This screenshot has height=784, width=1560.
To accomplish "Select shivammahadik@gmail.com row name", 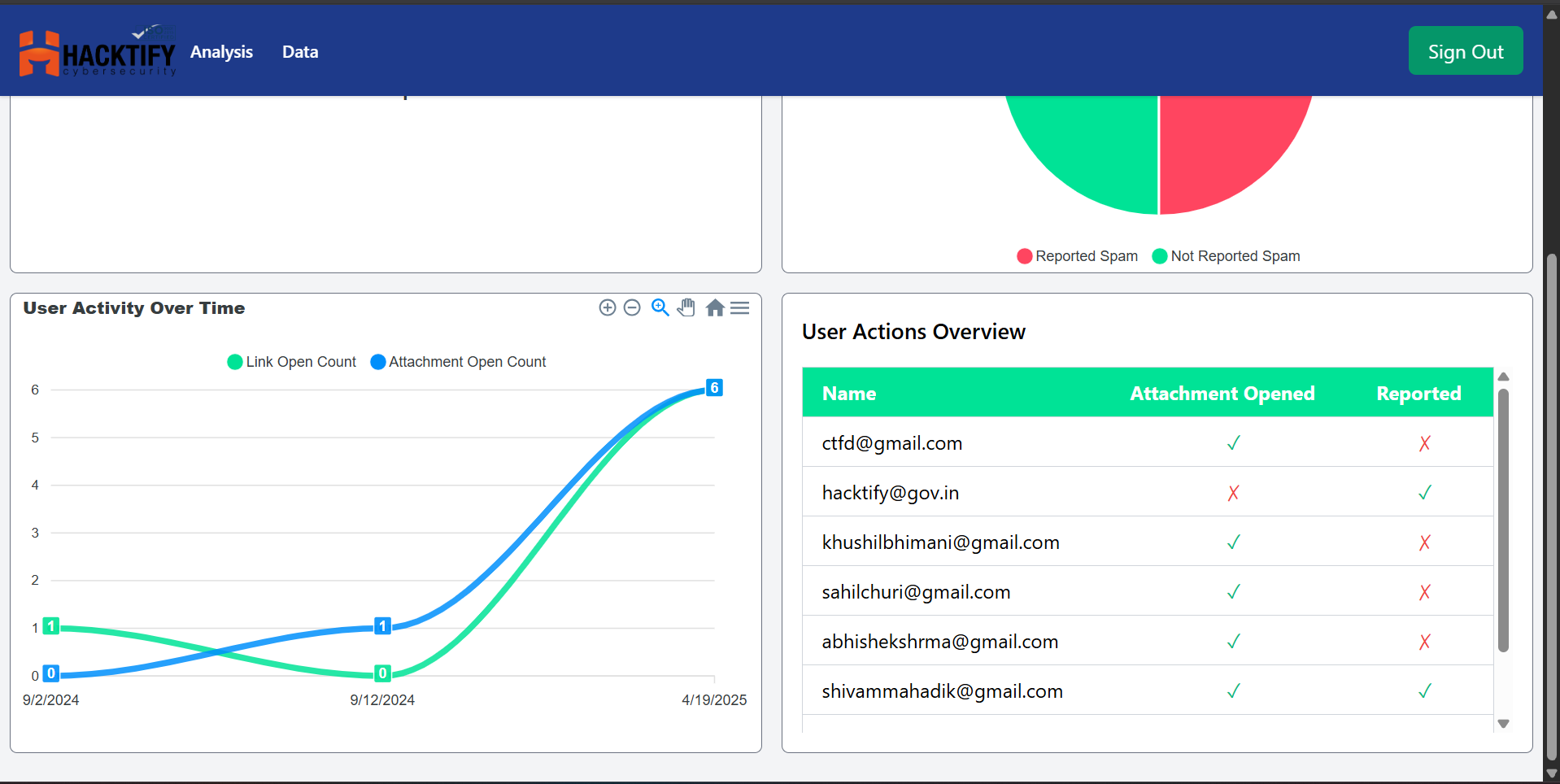I will coord(942,691).
